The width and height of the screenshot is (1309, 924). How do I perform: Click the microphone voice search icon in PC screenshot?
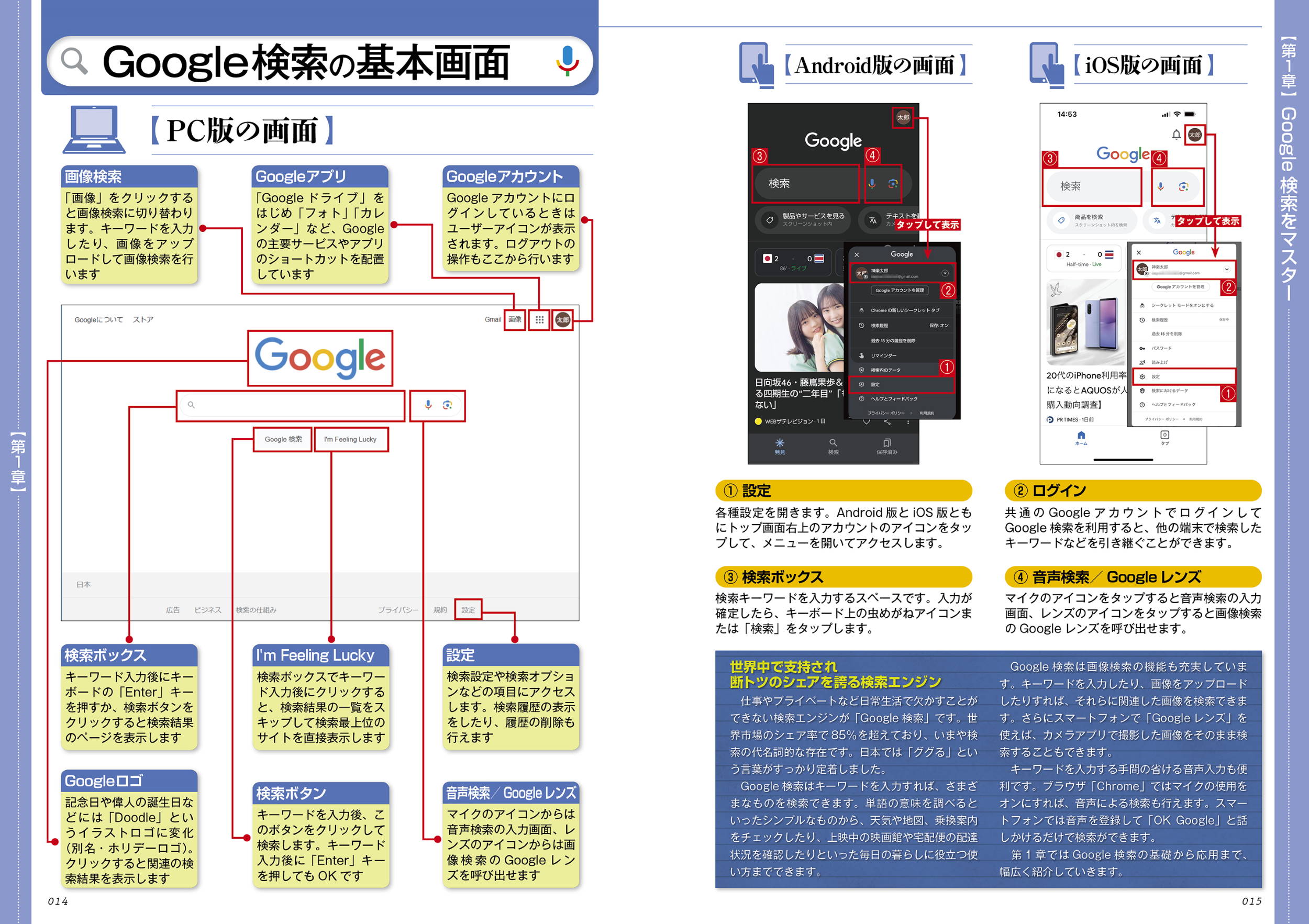coord(428,405)
